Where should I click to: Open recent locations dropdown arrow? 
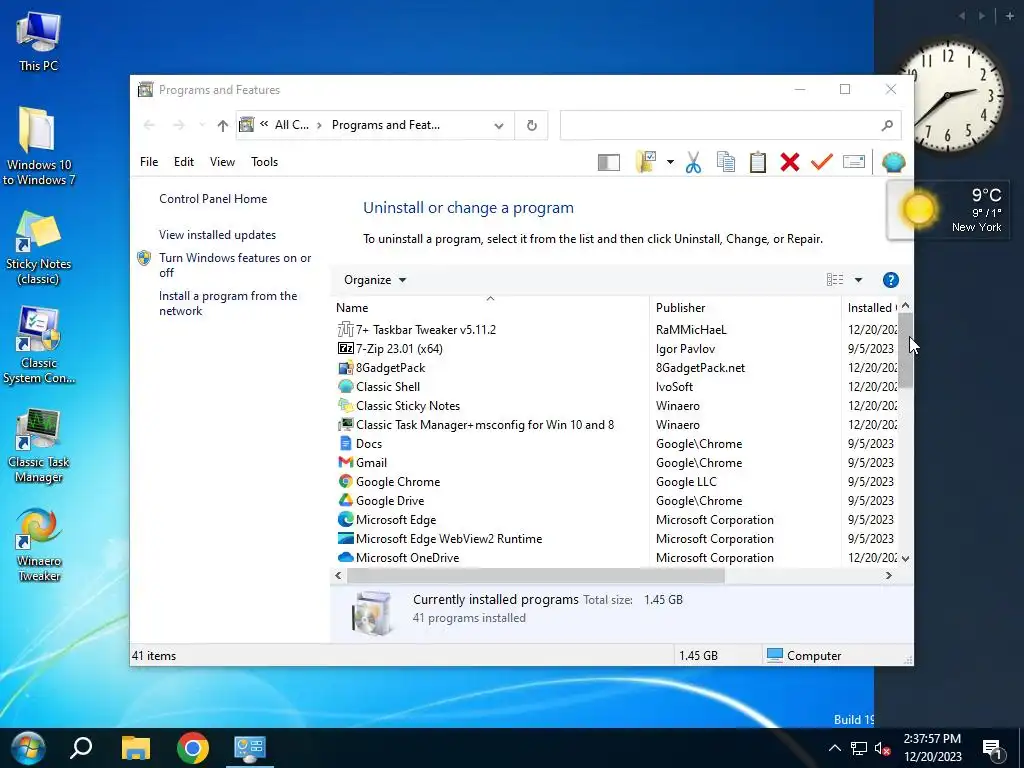point(202,125)
